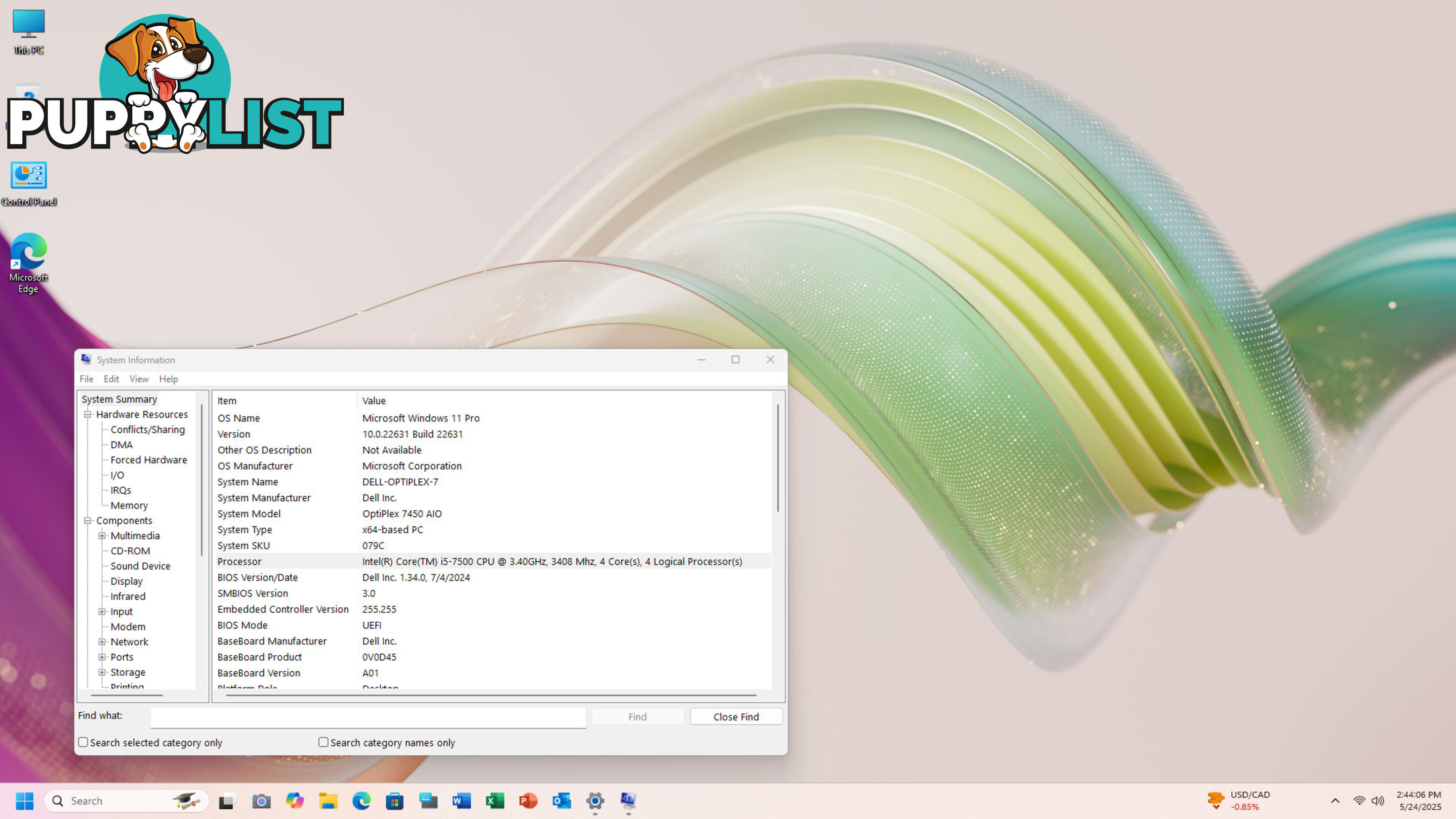Select Conflicts/Sharing tree item
The image size is (1456, 819).
[x=147, y=430]
